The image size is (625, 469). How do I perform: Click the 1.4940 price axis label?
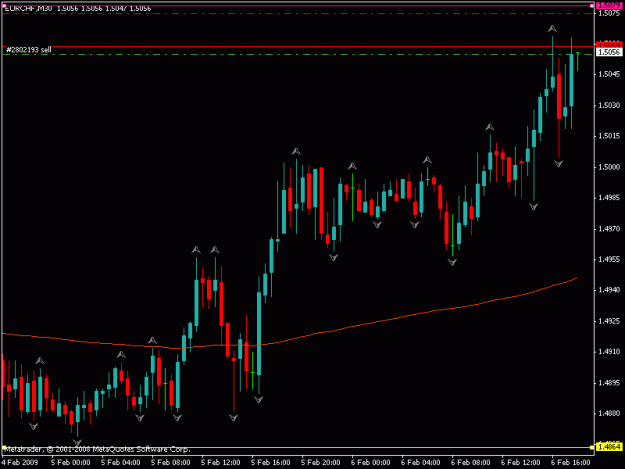[x=609, y=290]
